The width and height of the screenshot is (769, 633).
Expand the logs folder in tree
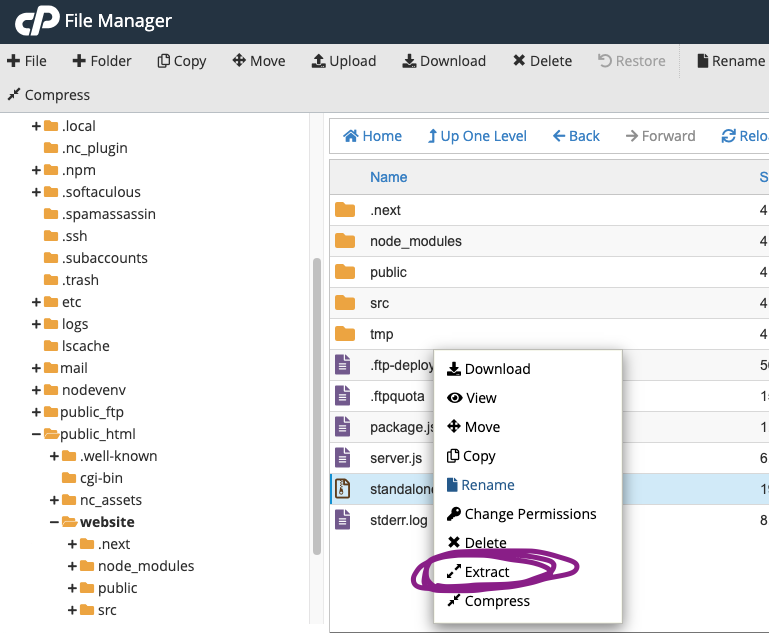36,324
